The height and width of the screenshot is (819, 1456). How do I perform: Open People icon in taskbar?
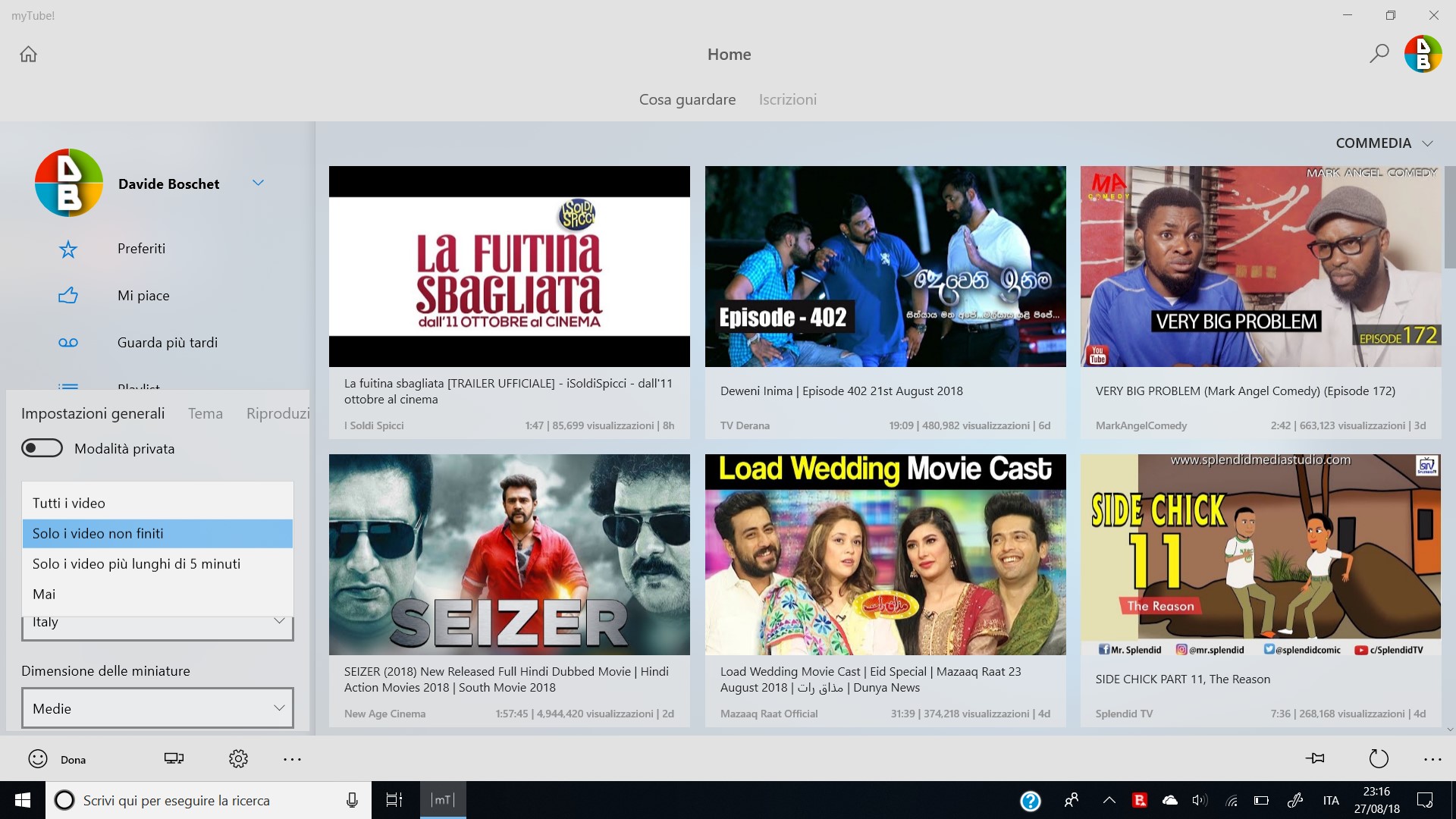(x=1072, y=800)
